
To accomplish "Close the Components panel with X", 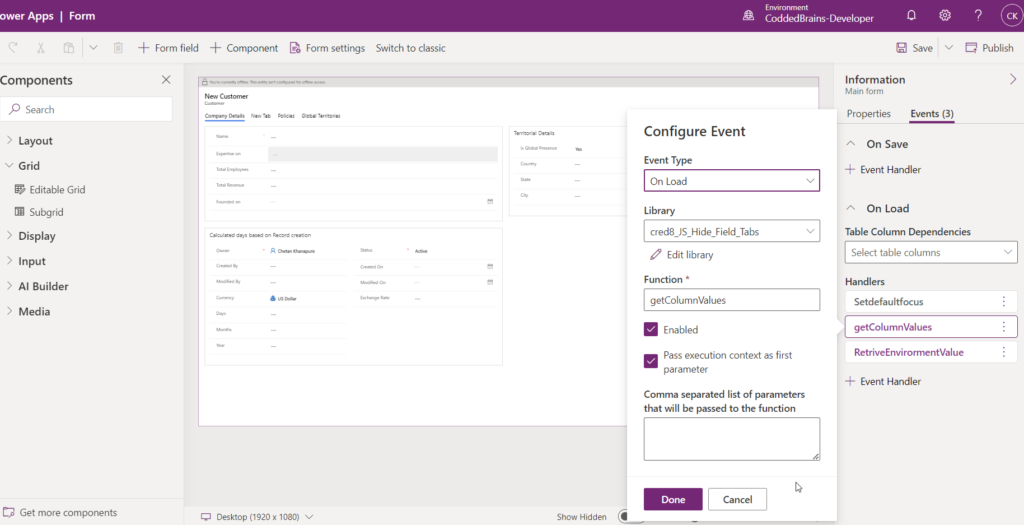I will click(166, 80).
